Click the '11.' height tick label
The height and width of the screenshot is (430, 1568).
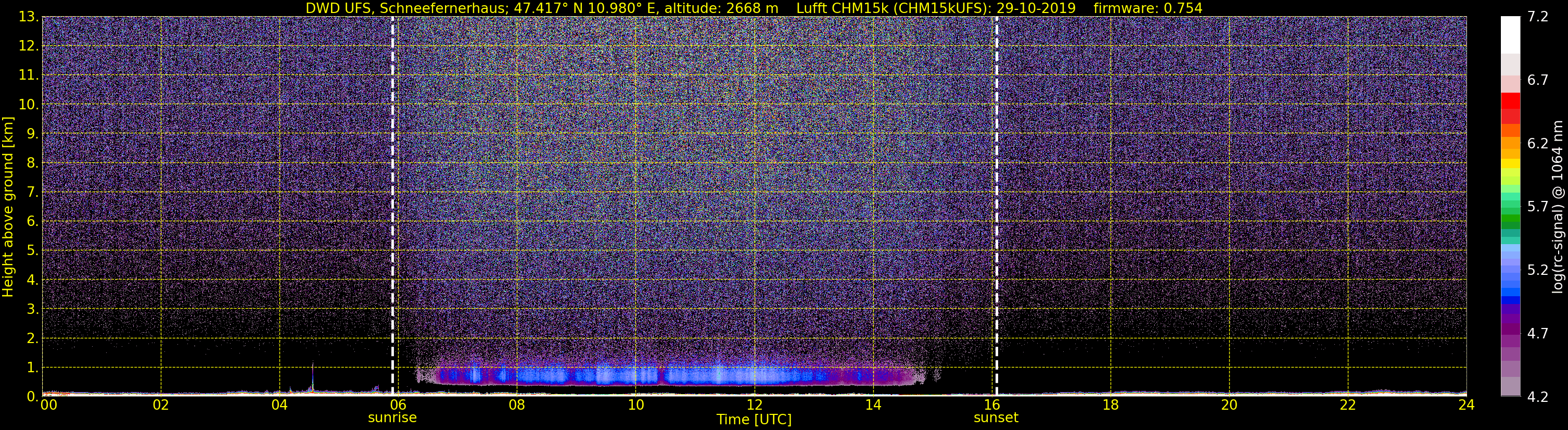coord(29,75)
